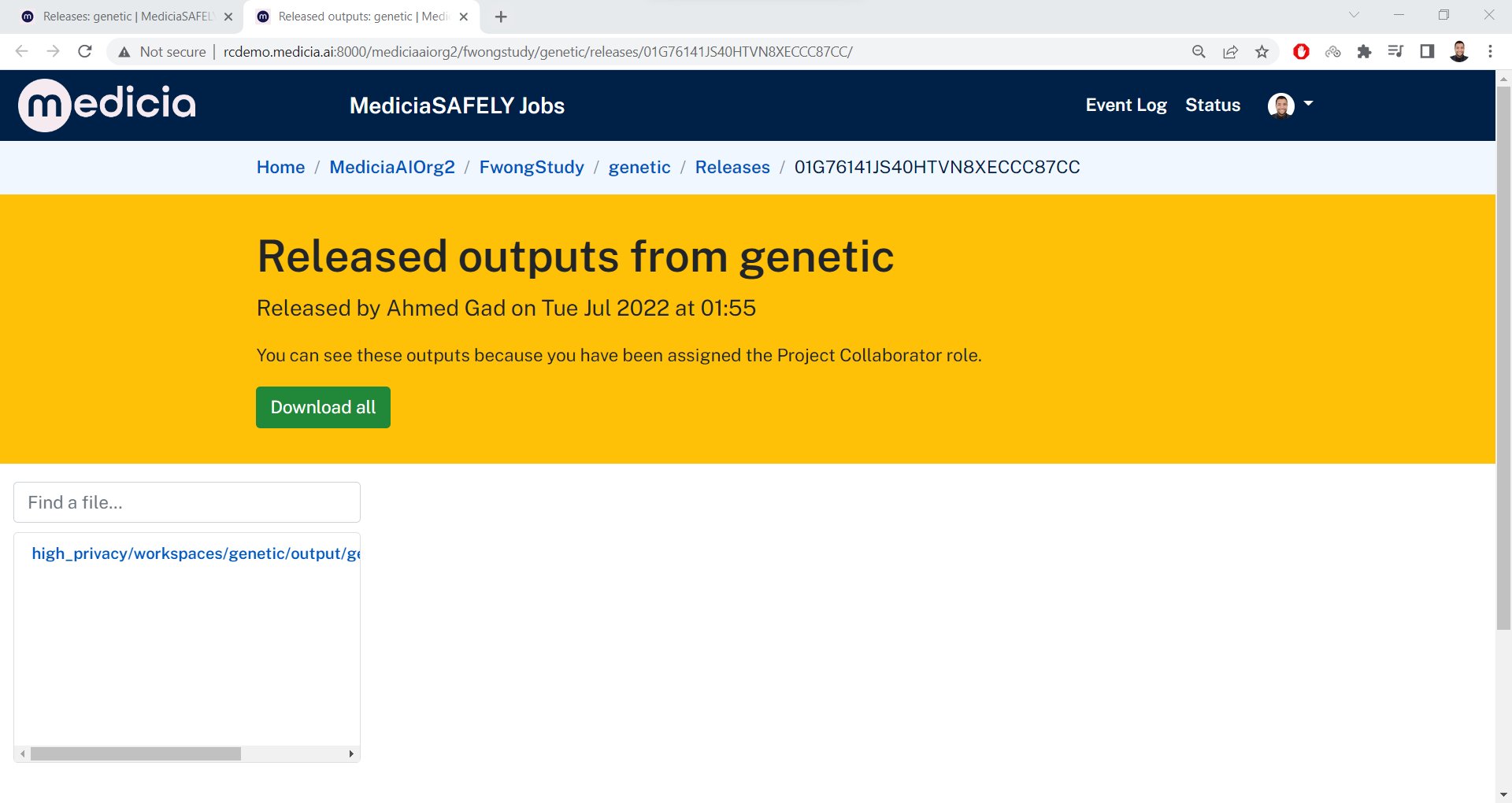Screen dimensions: 1512x803
Task: Share this page icon
Action: pyautogui.click(x=1230, y=52)
